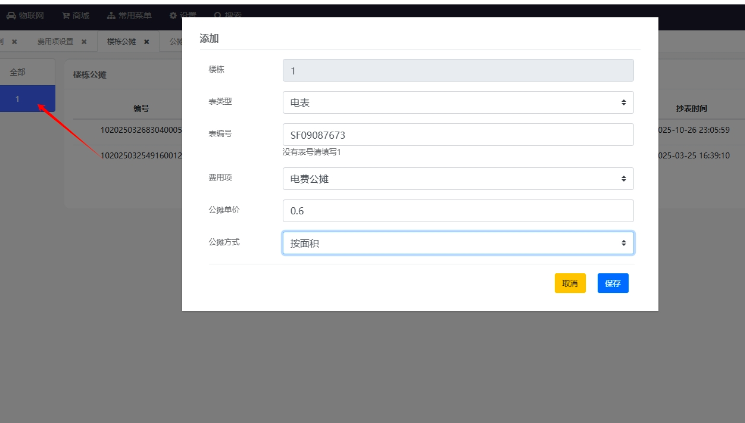Open the 表类型 dropdown showing 电表
Image resolution: width=745 pixels, height=423 pixels.
click(458, 103)
